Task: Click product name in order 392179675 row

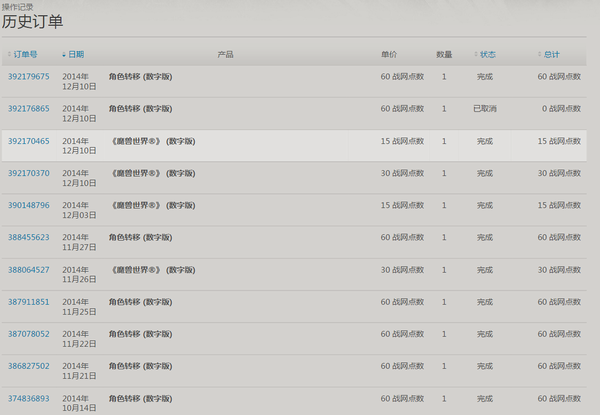Action: pos(140,76)
